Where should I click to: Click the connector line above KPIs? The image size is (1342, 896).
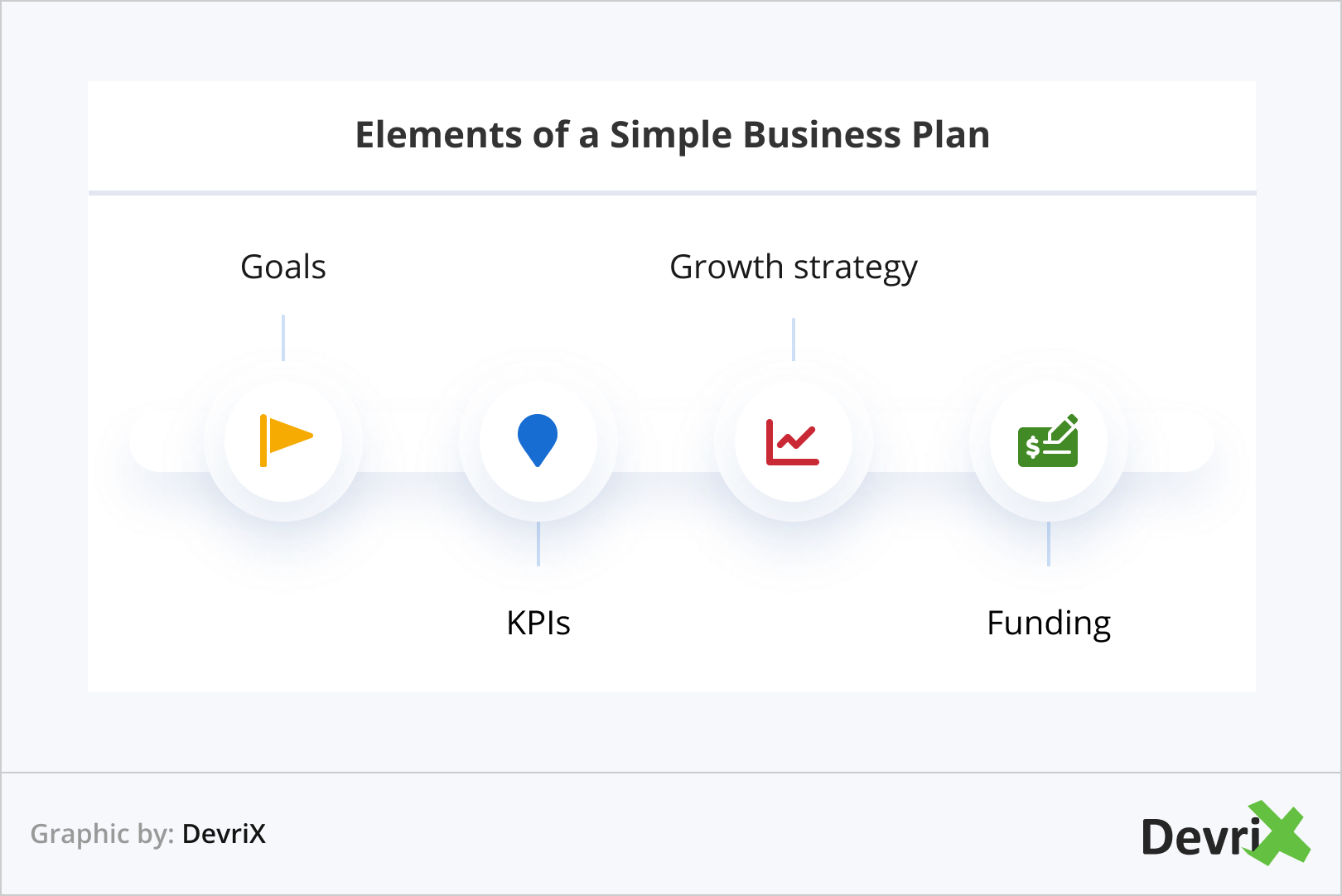click(538, 544)
